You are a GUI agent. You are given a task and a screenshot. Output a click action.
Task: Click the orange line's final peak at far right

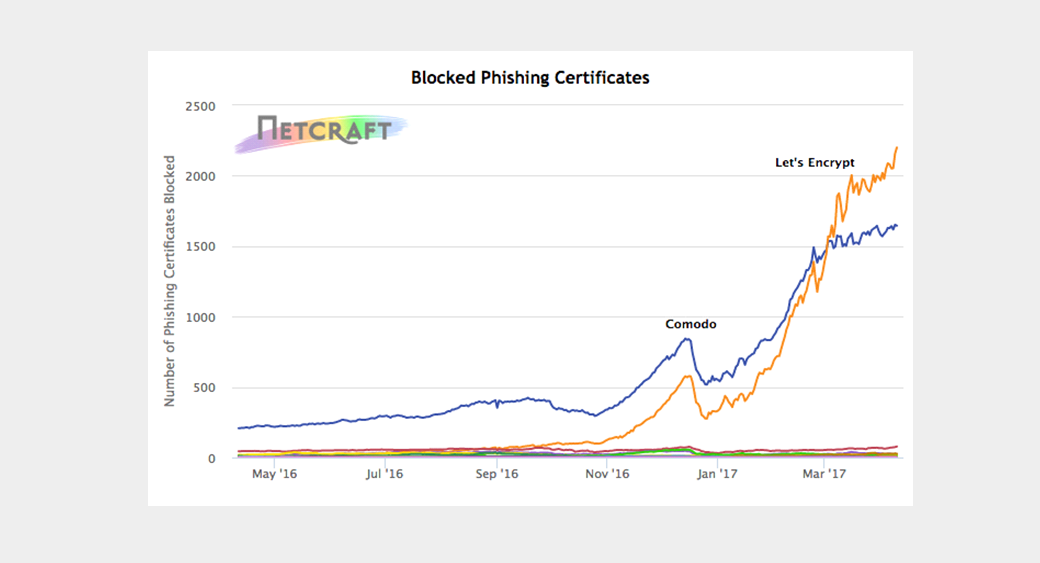(x=897, y=148)
